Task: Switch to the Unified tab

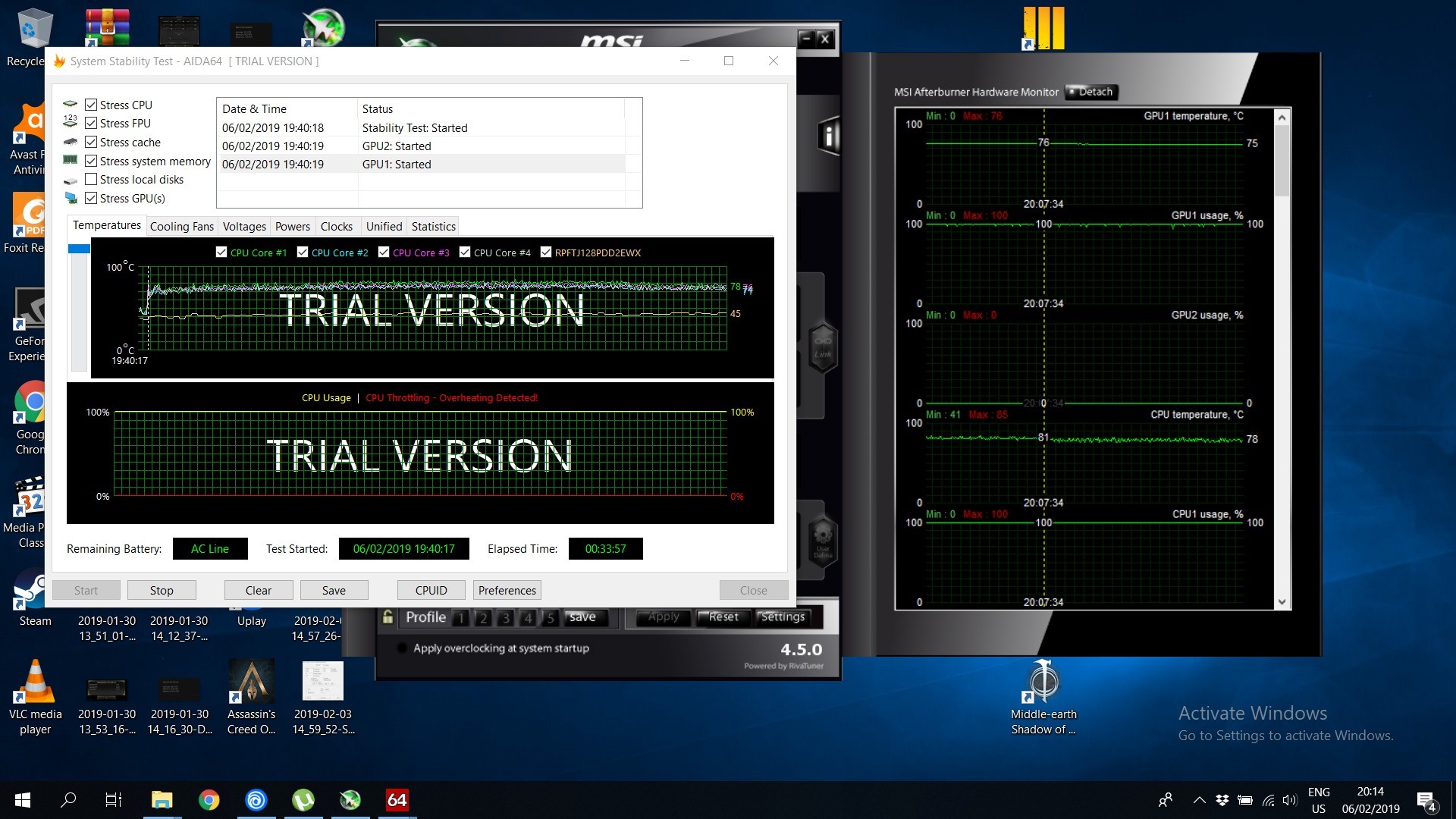Action: [384, 226]
